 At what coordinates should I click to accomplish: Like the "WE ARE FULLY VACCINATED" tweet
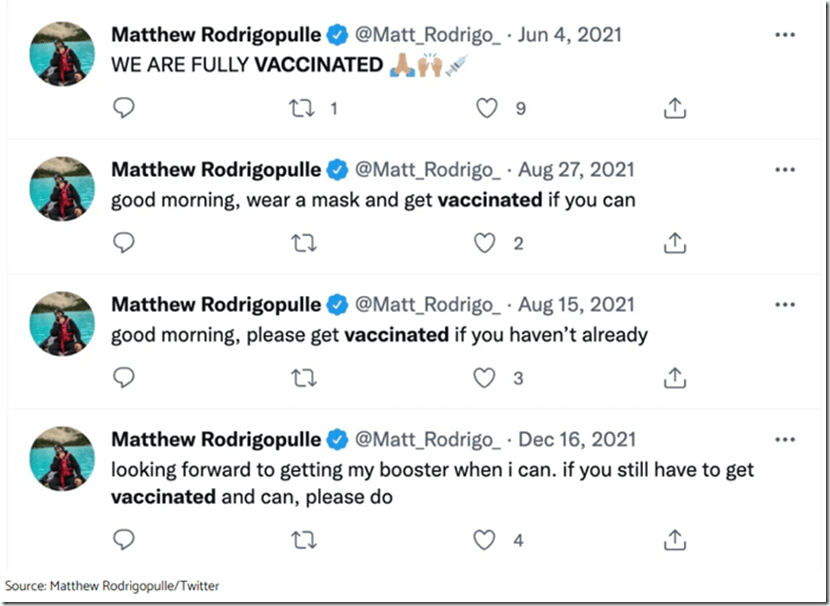click(x=486, y=108)
